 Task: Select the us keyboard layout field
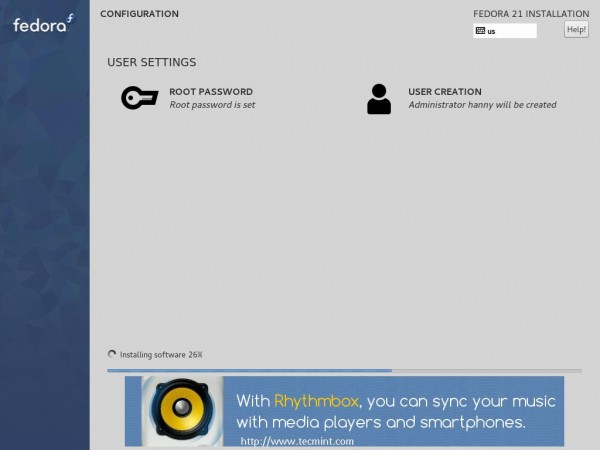[505, 31]
